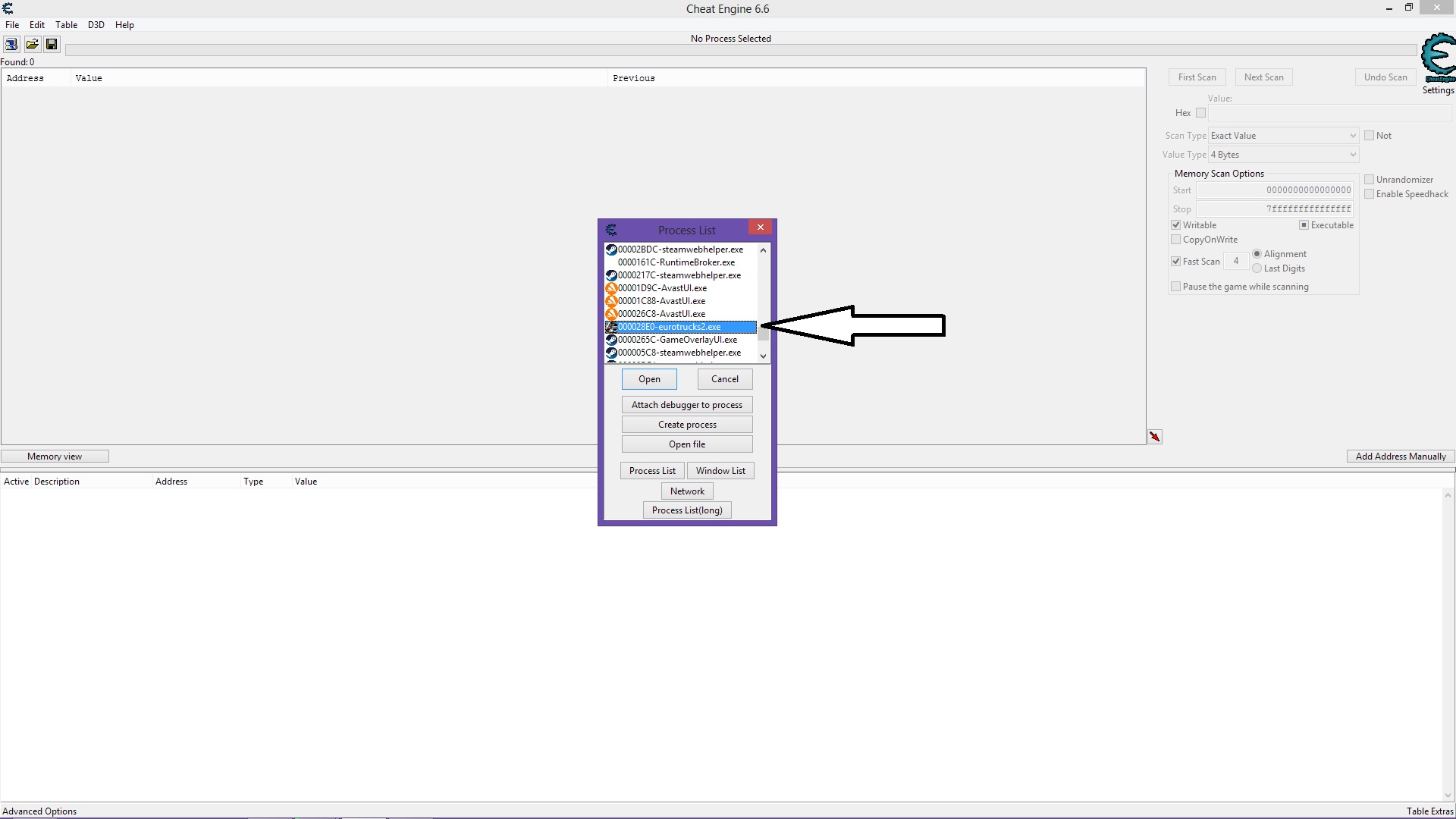Open the D3D menu
Image resolution: width=1456 pixels, height=819 pixels.
[96, 25]
